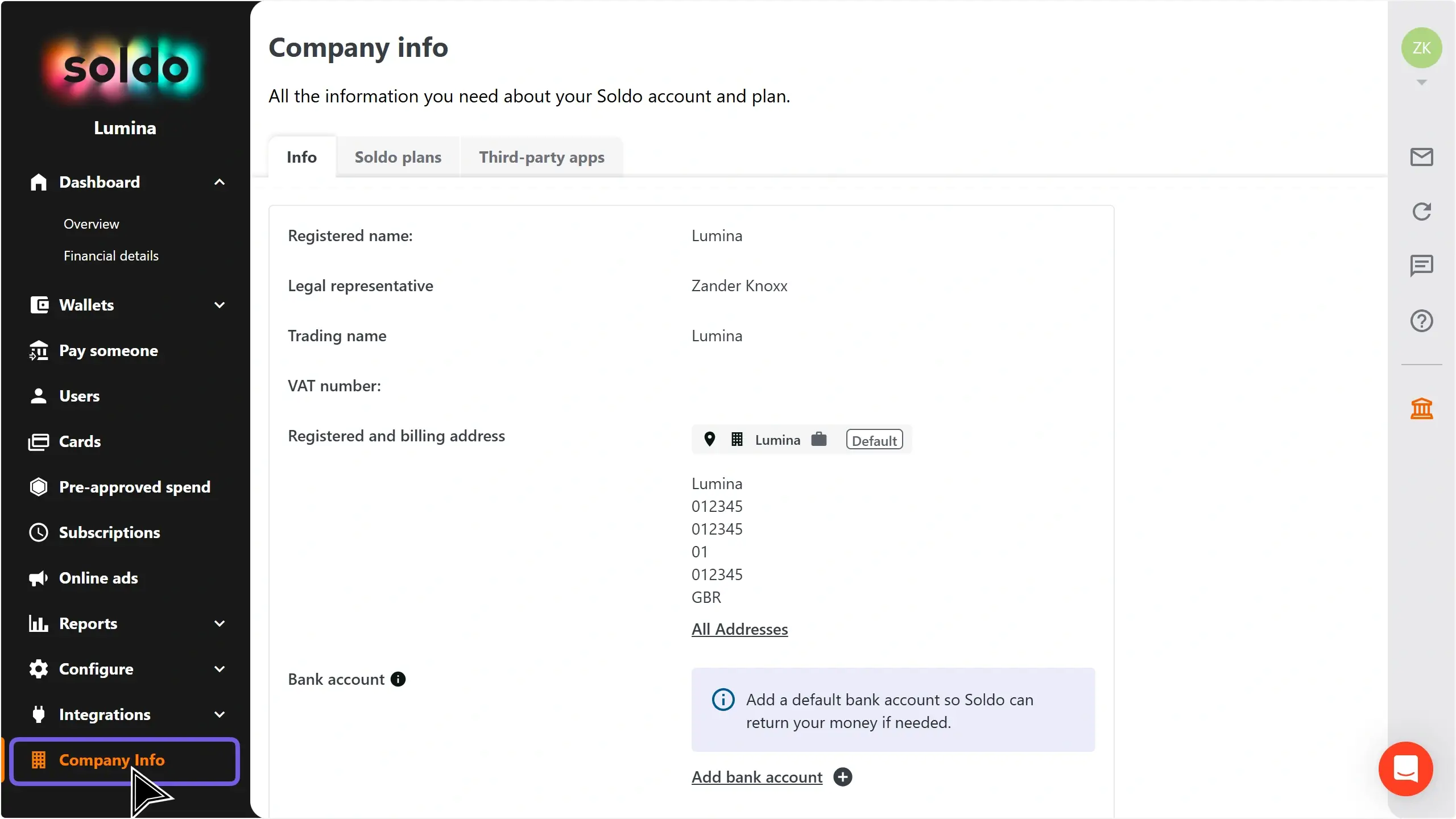
Task: Expand the Configure menu chevron
Action: (x=220, y=669)
